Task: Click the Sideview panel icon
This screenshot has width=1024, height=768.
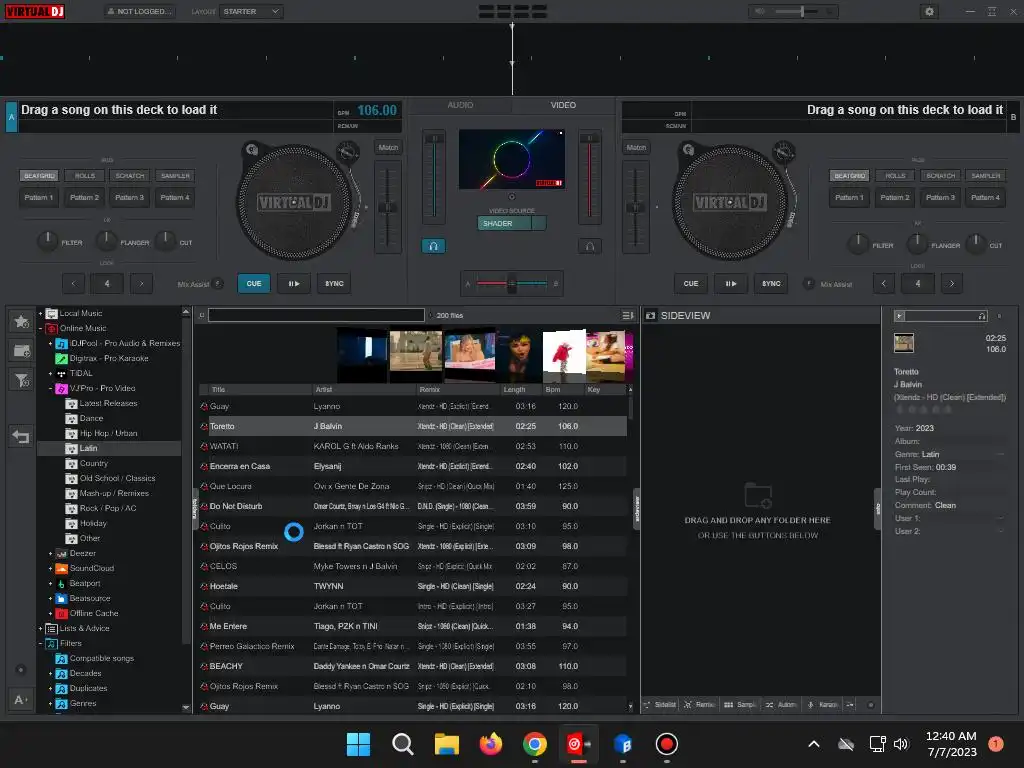Action: [650, 315]
